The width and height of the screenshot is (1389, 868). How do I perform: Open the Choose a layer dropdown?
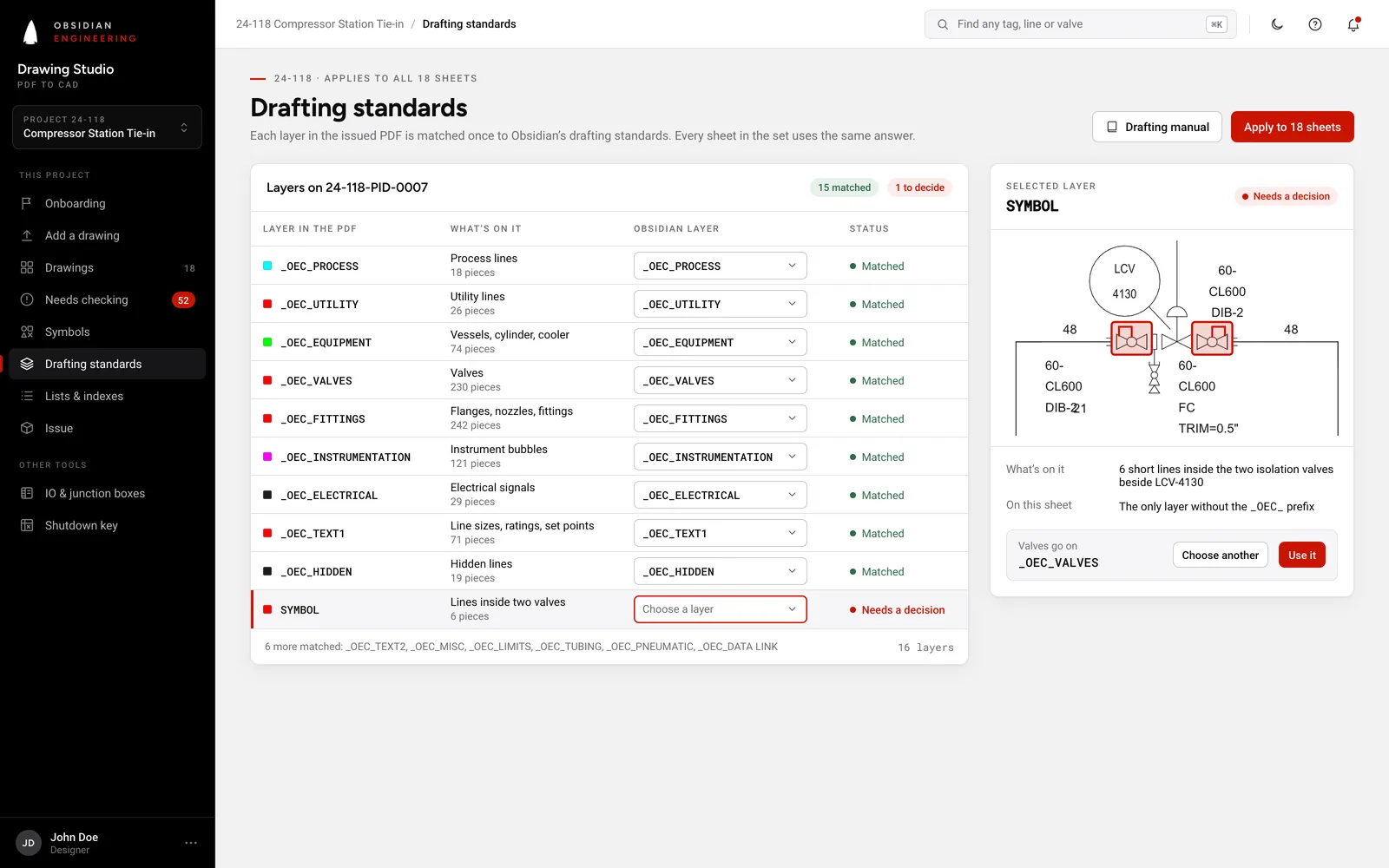pyautogui.click(x=720, y=609)
